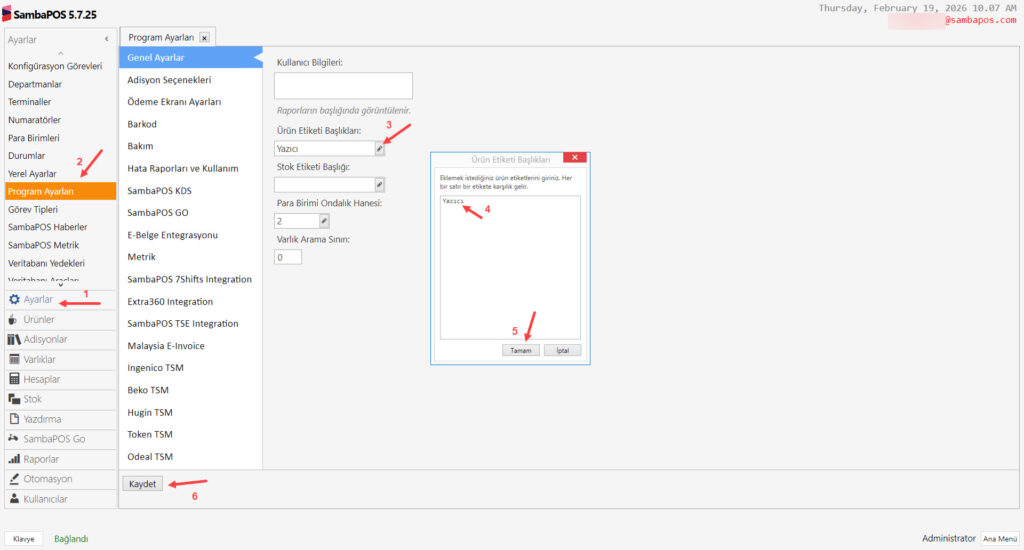
Task: Open Hesaplar via the calculator icon
Action: tap(14, 379)
